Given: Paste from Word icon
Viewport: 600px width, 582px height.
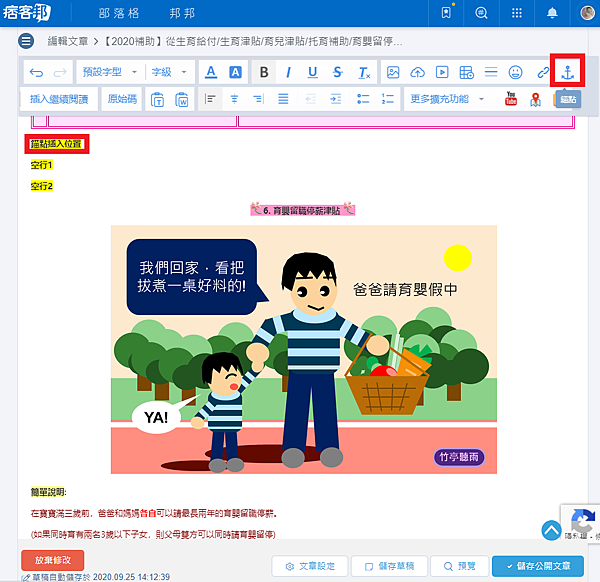Looking at the screenshot, I should (182, 99).
